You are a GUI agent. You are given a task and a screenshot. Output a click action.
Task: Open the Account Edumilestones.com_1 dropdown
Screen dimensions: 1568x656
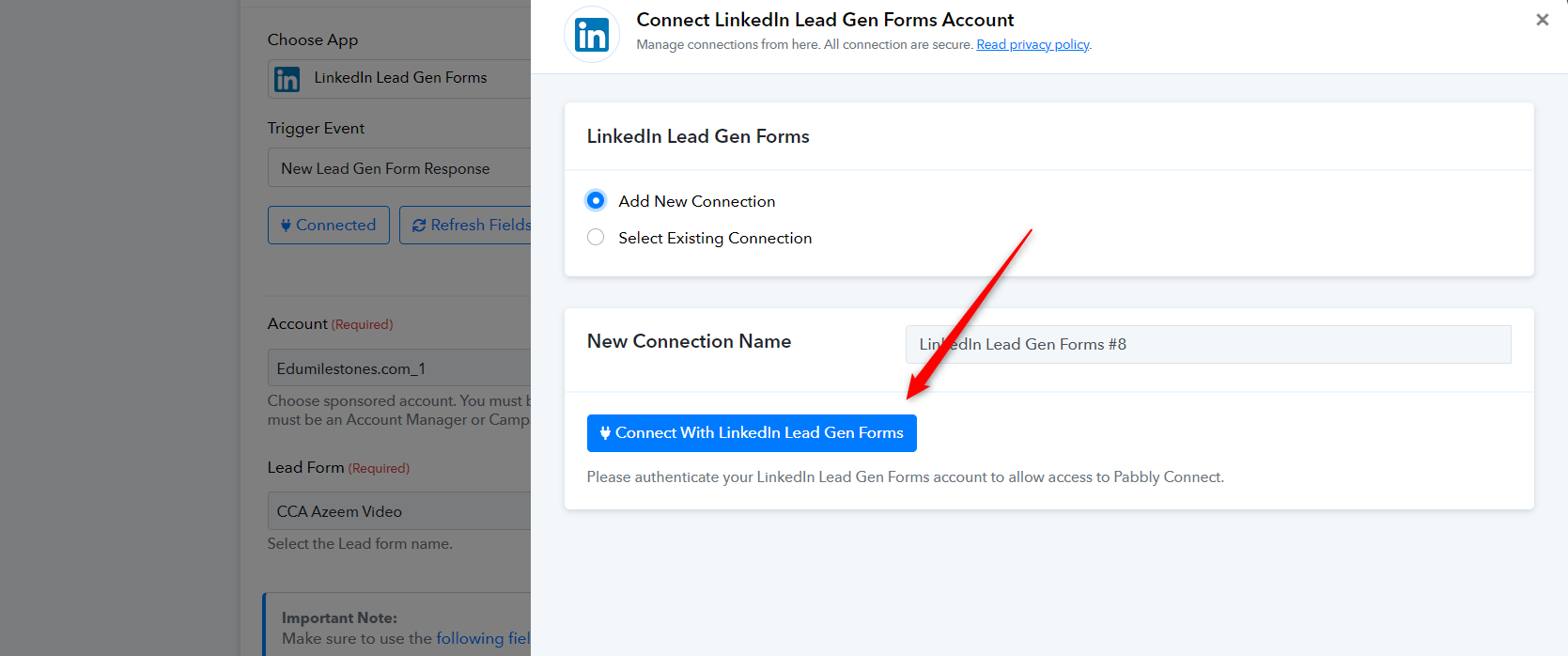pyautogui.click(x=399, y=368)
